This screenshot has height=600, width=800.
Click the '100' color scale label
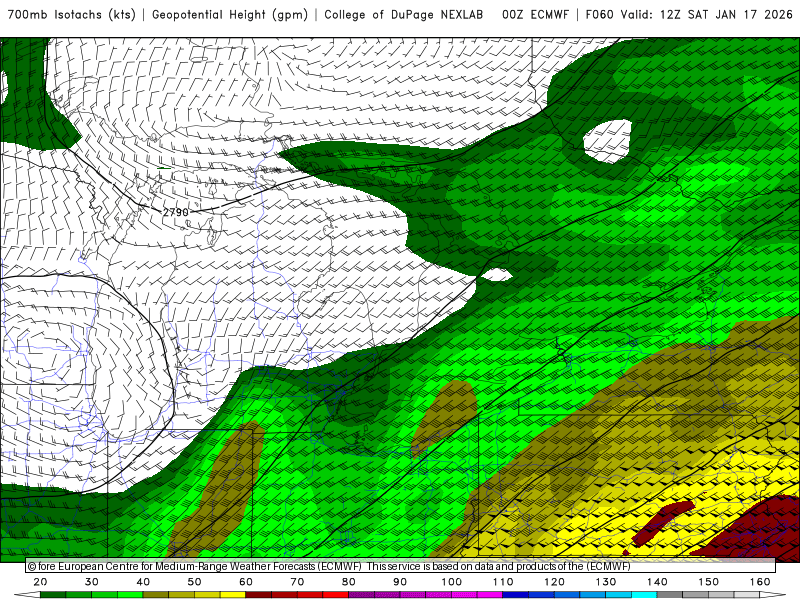(x=452, y=582)
